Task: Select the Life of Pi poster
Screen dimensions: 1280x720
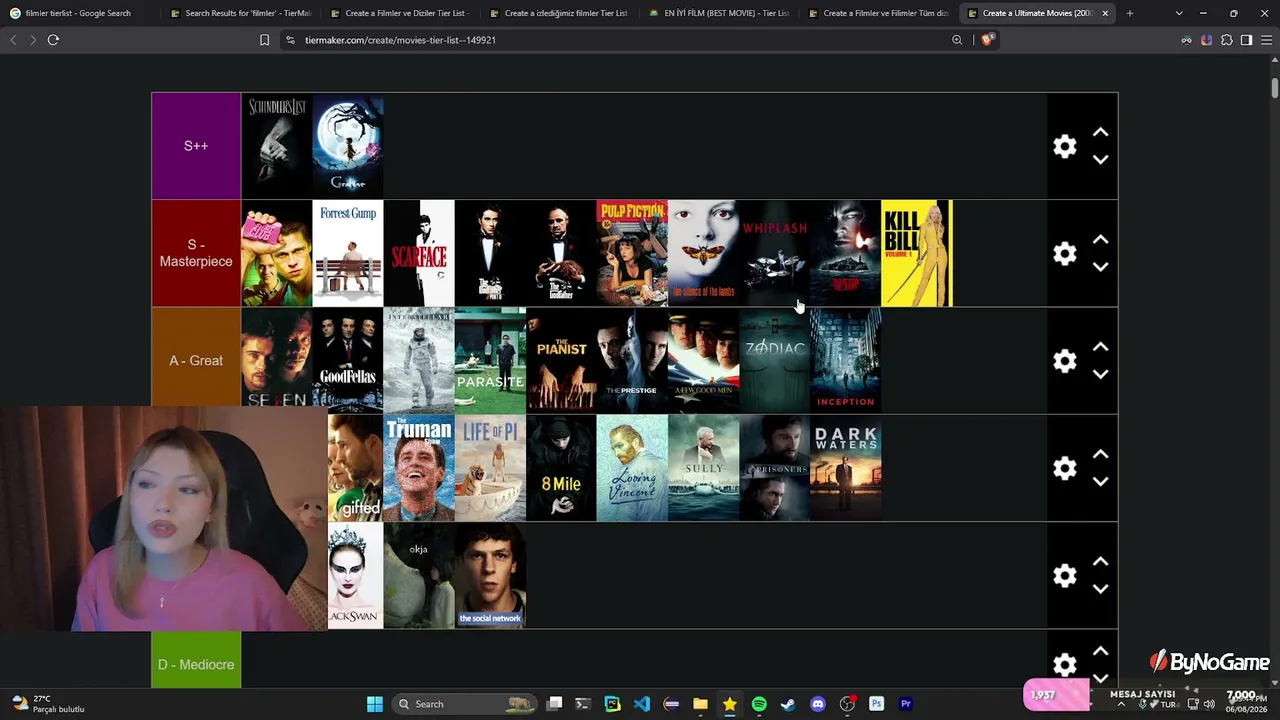Action: 490,468
